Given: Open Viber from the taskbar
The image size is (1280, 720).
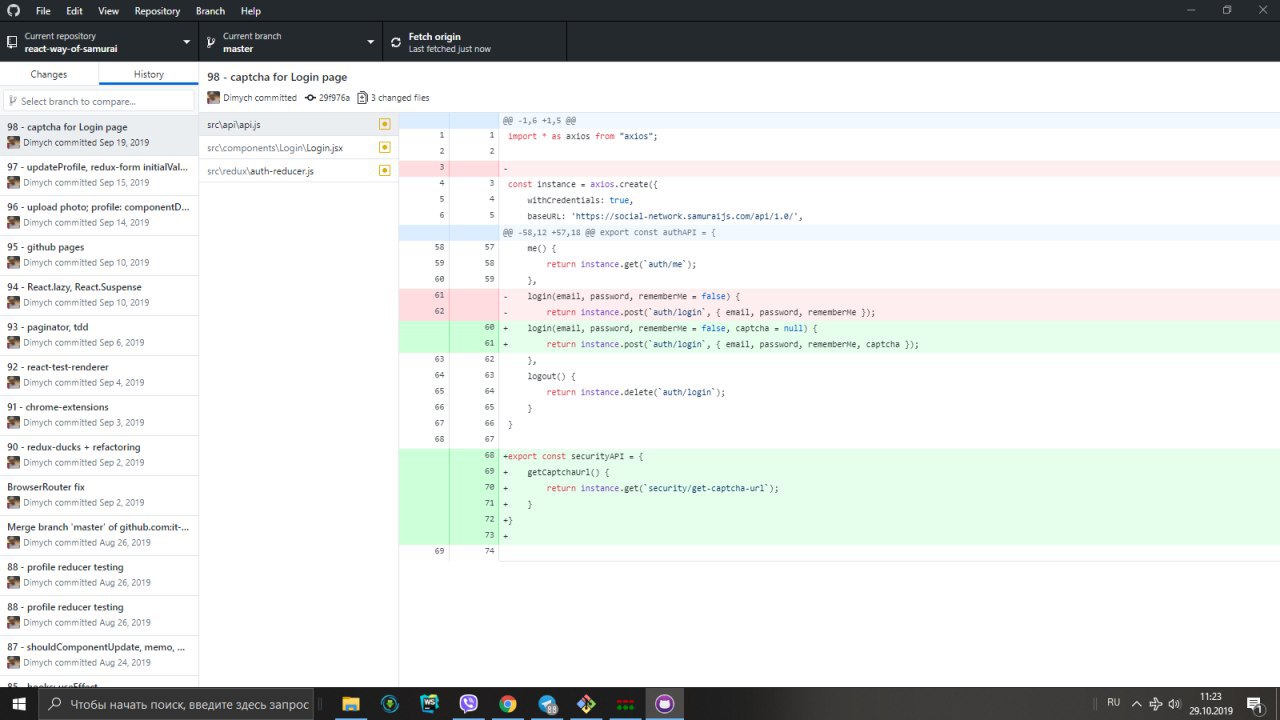Looking at the screenshot, I should (468, 704).
